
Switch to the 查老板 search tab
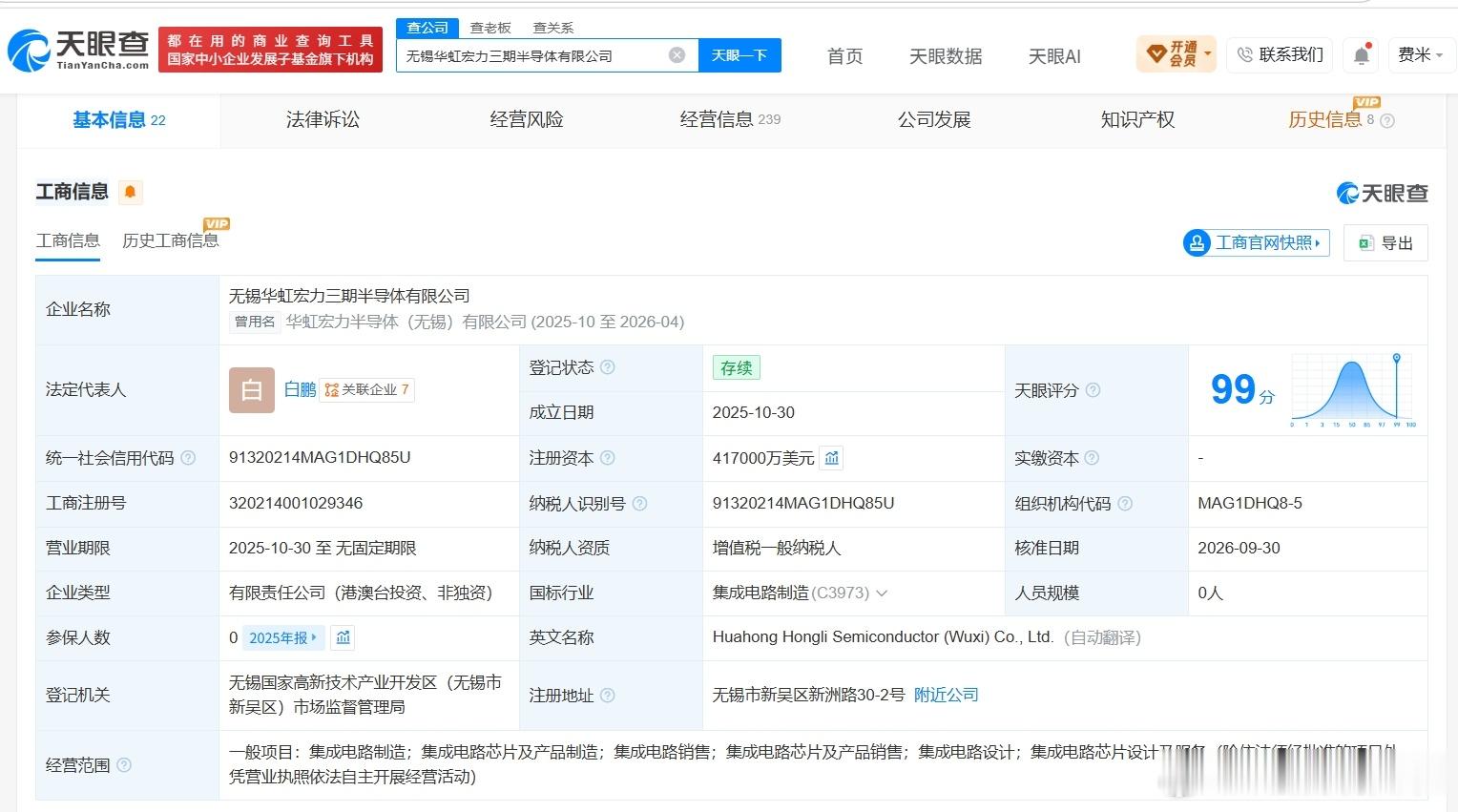[490, 28]
